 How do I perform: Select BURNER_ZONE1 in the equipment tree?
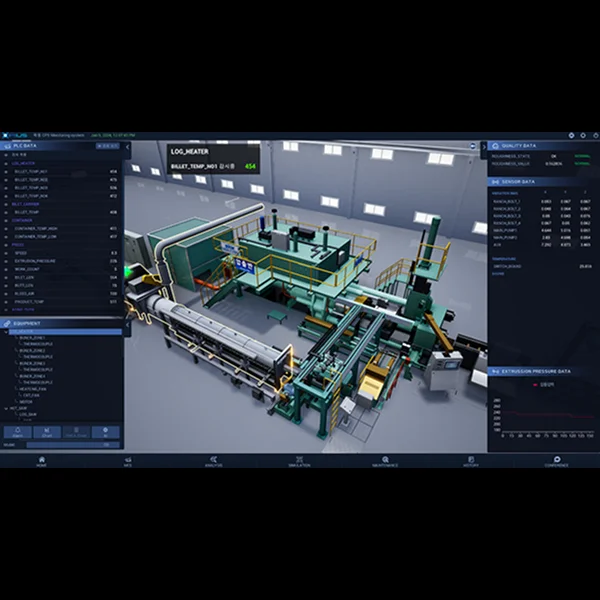point(32,338)
